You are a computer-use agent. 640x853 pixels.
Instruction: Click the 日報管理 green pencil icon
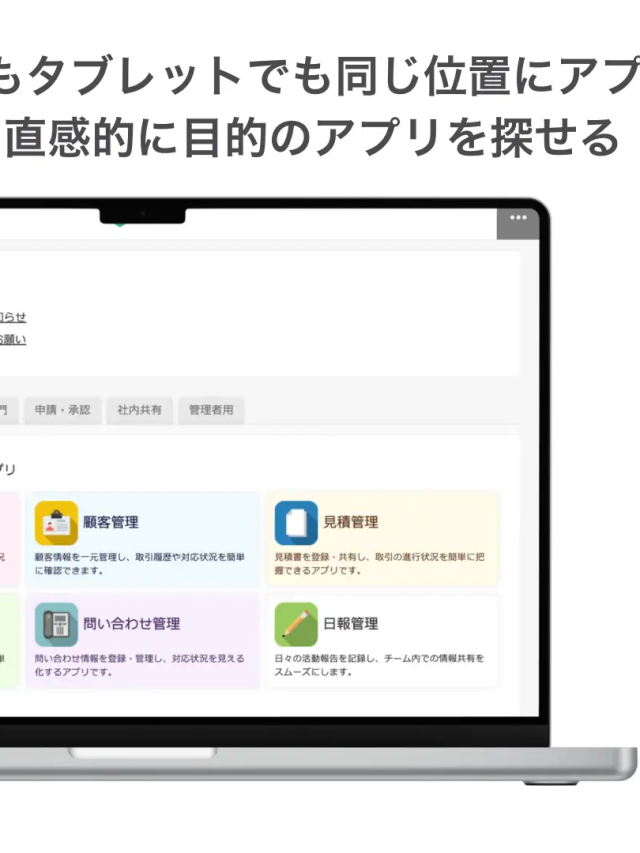pyautogui.click(x=296, y=624)
